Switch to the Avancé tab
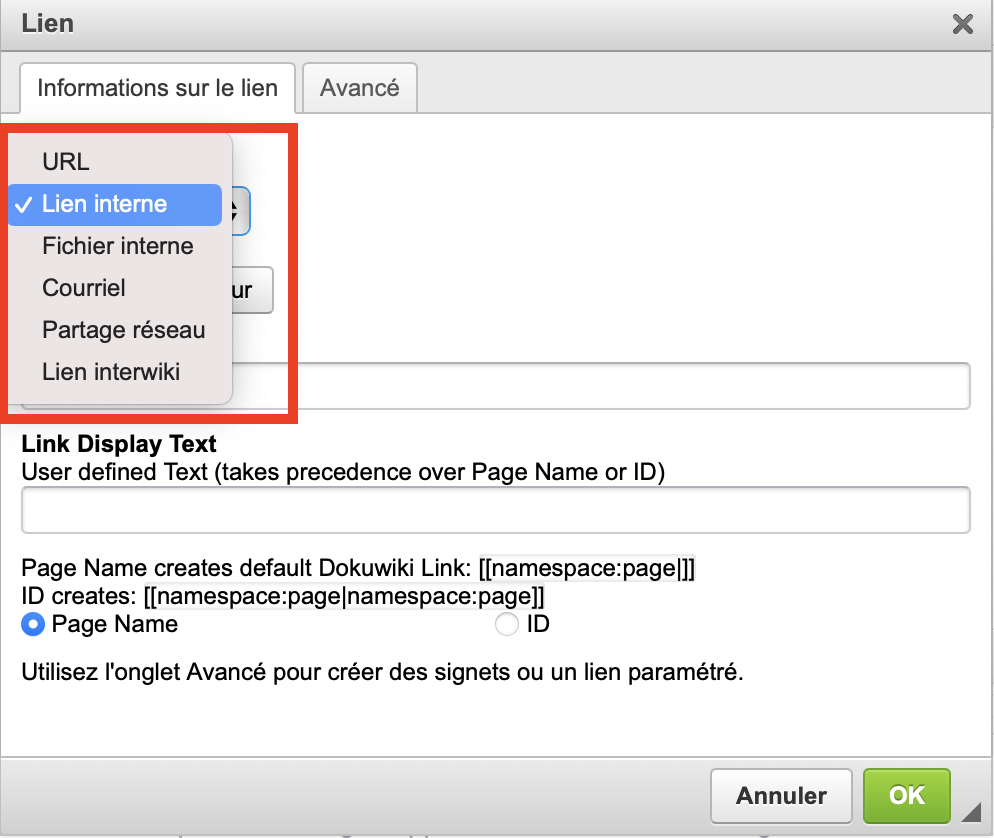 (359, 88)
